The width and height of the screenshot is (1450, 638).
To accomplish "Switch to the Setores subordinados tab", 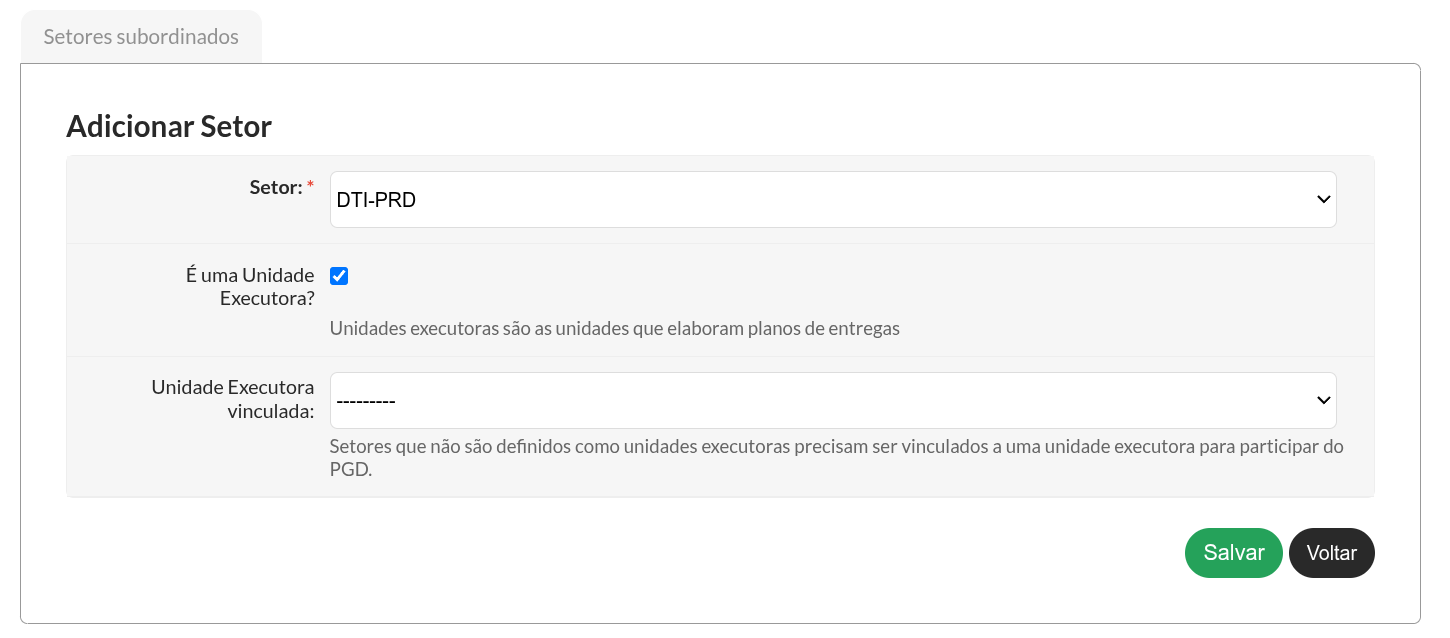I will tap(141, 37).
